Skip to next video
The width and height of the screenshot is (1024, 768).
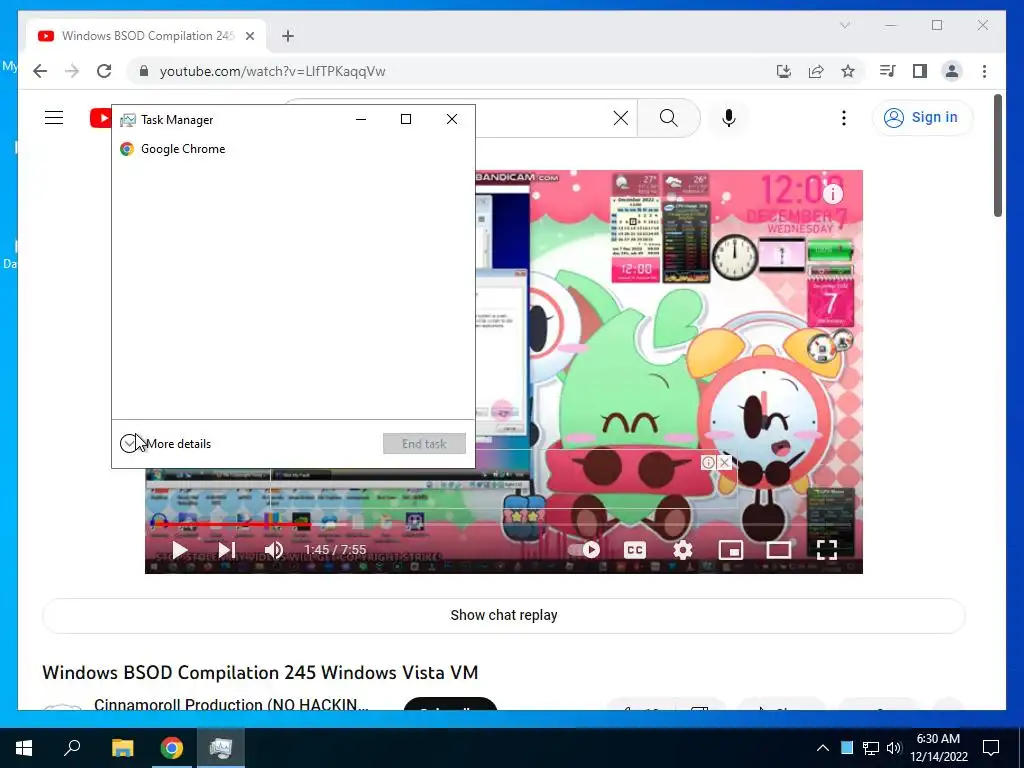click(x=227, y=550)
